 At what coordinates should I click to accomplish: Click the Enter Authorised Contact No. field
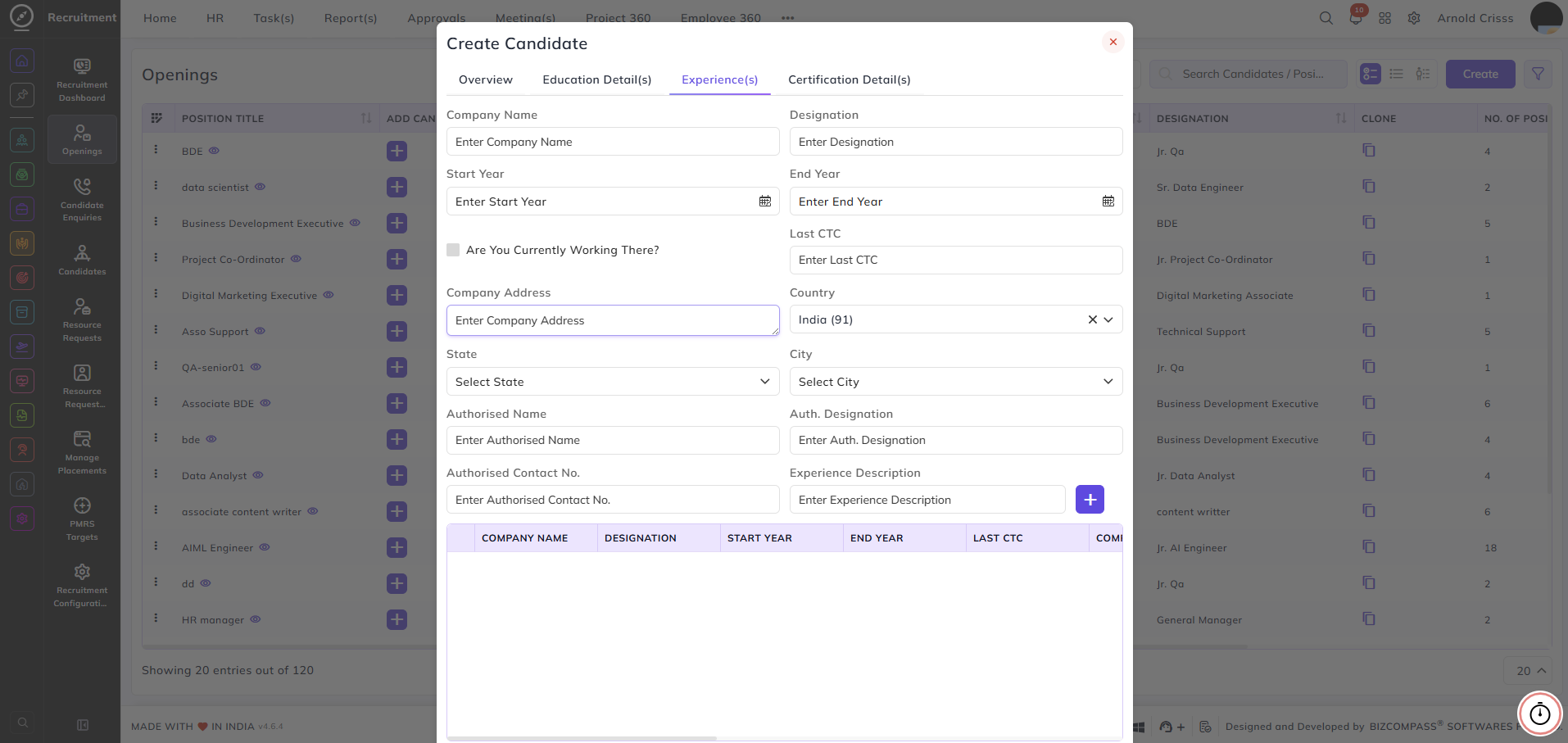click(x=613, y=500)
